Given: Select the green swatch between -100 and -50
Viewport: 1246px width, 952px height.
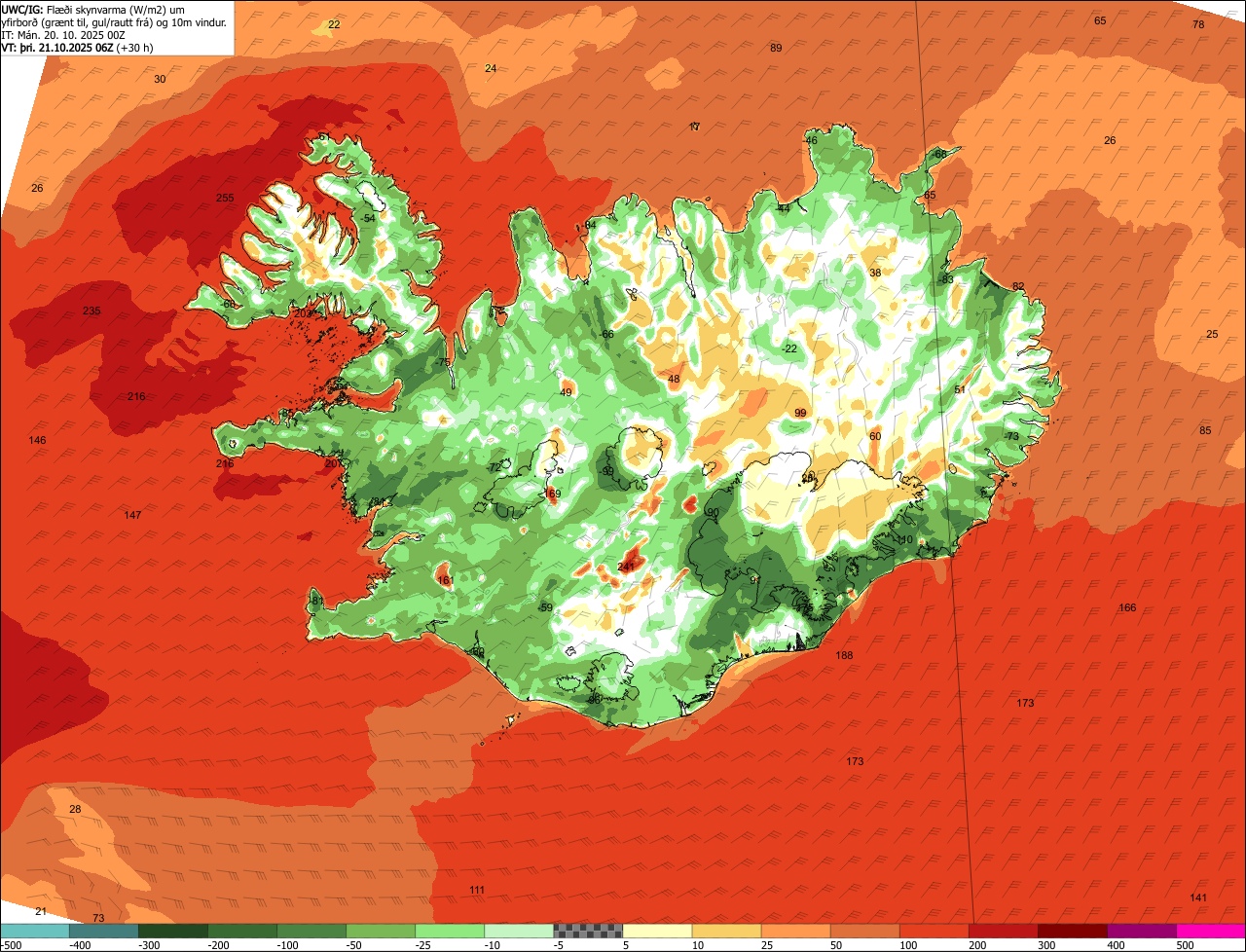Looking at the screenshot, I should coord(311,931).
